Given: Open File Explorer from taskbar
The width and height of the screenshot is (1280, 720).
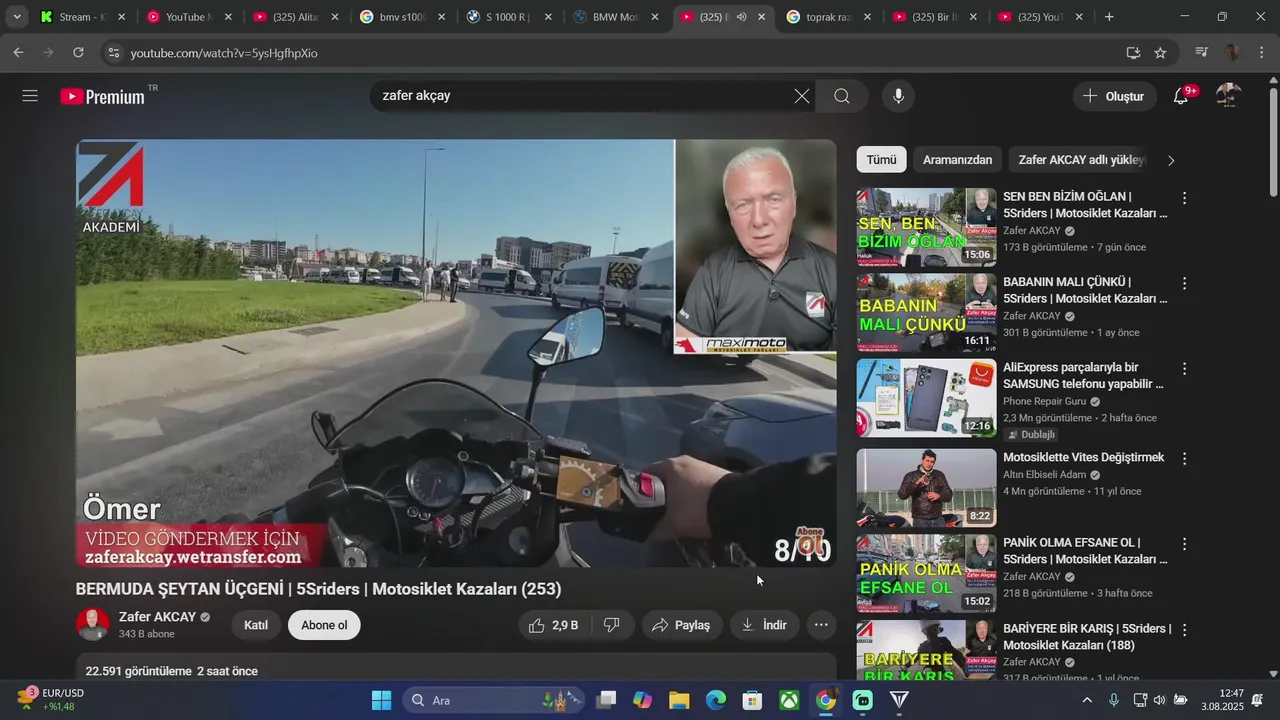Looking at the screenshot, I should (679, 700).
